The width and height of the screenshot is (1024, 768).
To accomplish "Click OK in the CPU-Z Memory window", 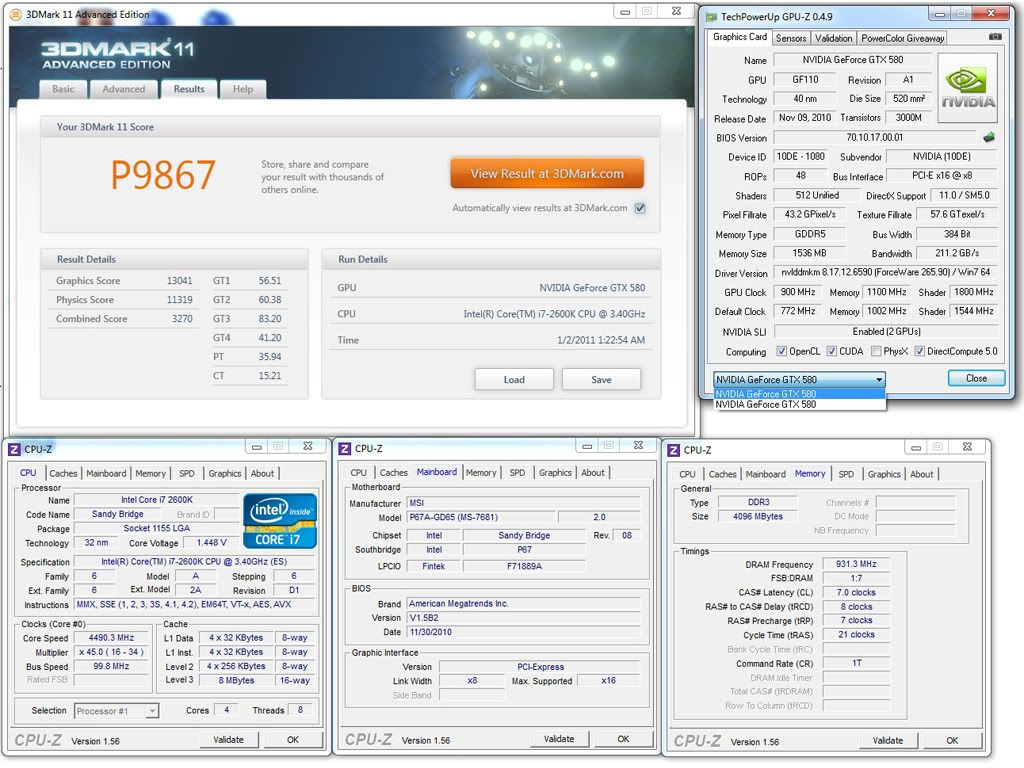I will click(x=953, y=741).
